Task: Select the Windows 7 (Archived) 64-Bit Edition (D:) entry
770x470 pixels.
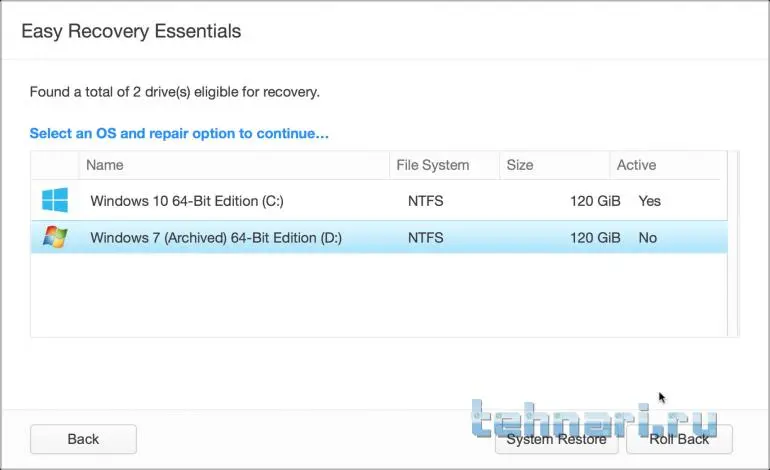Action: [x=215, y=238]
